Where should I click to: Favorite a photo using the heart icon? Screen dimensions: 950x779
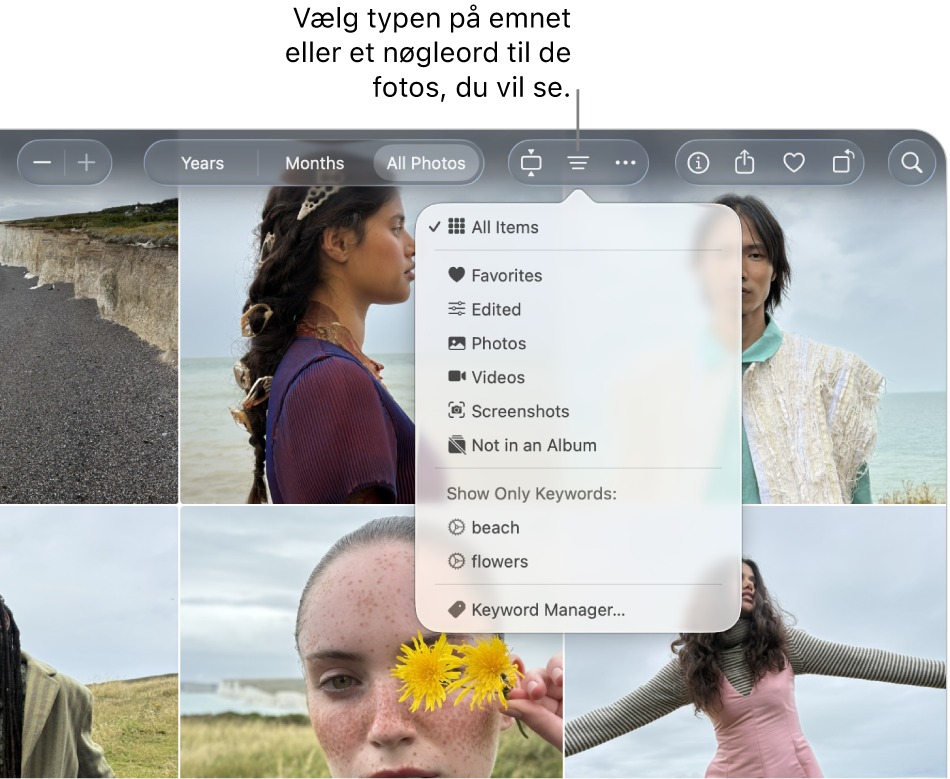793,162
